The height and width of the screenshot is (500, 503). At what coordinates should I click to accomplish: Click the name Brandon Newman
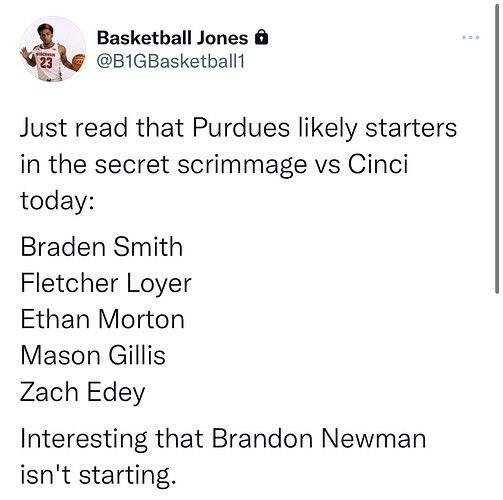click(x=319, y=438)
